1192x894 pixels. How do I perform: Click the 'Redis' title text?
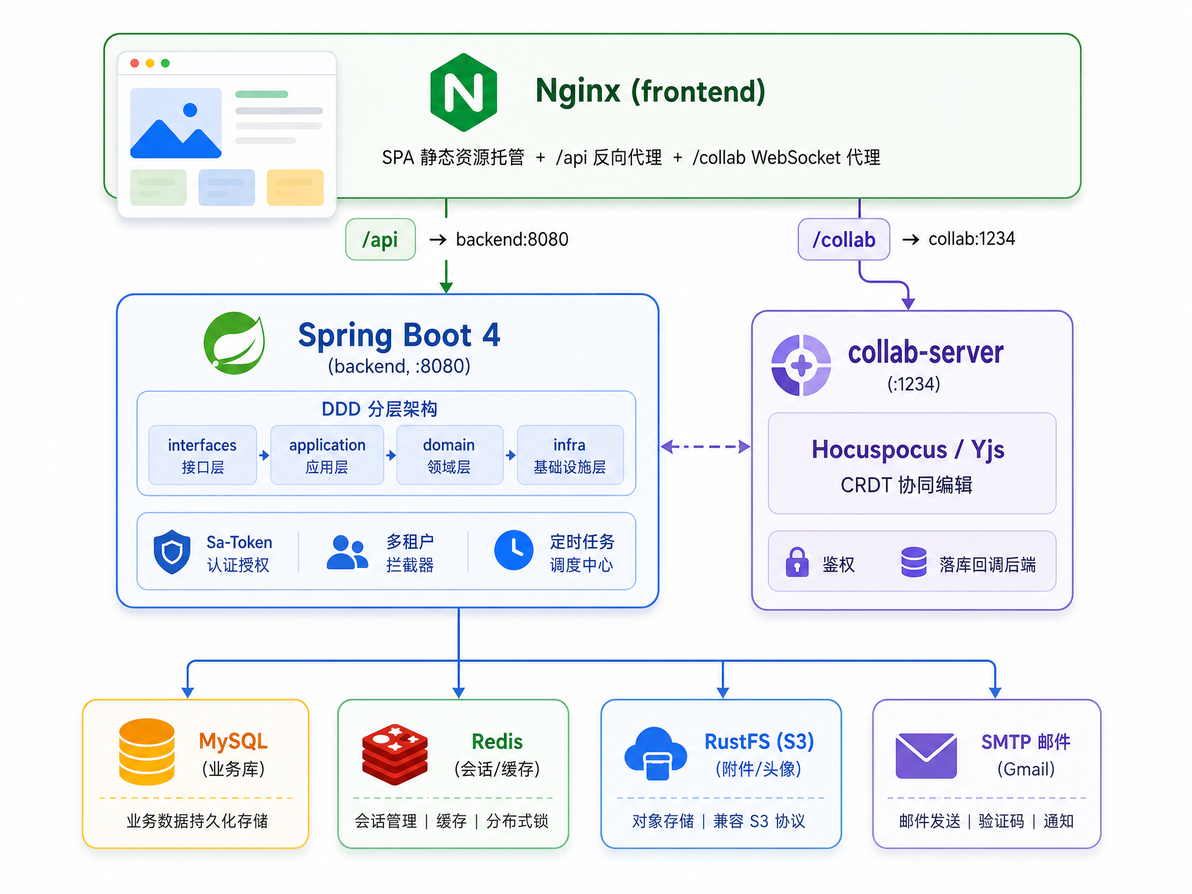[497, 741]
